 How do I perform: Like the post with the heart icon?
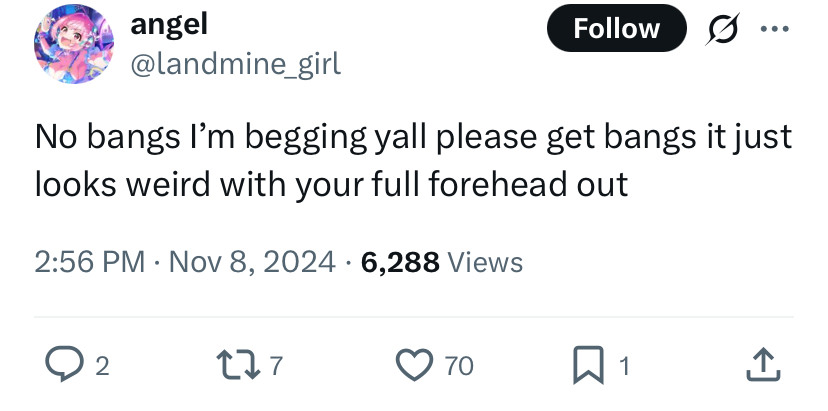point(415,365)
